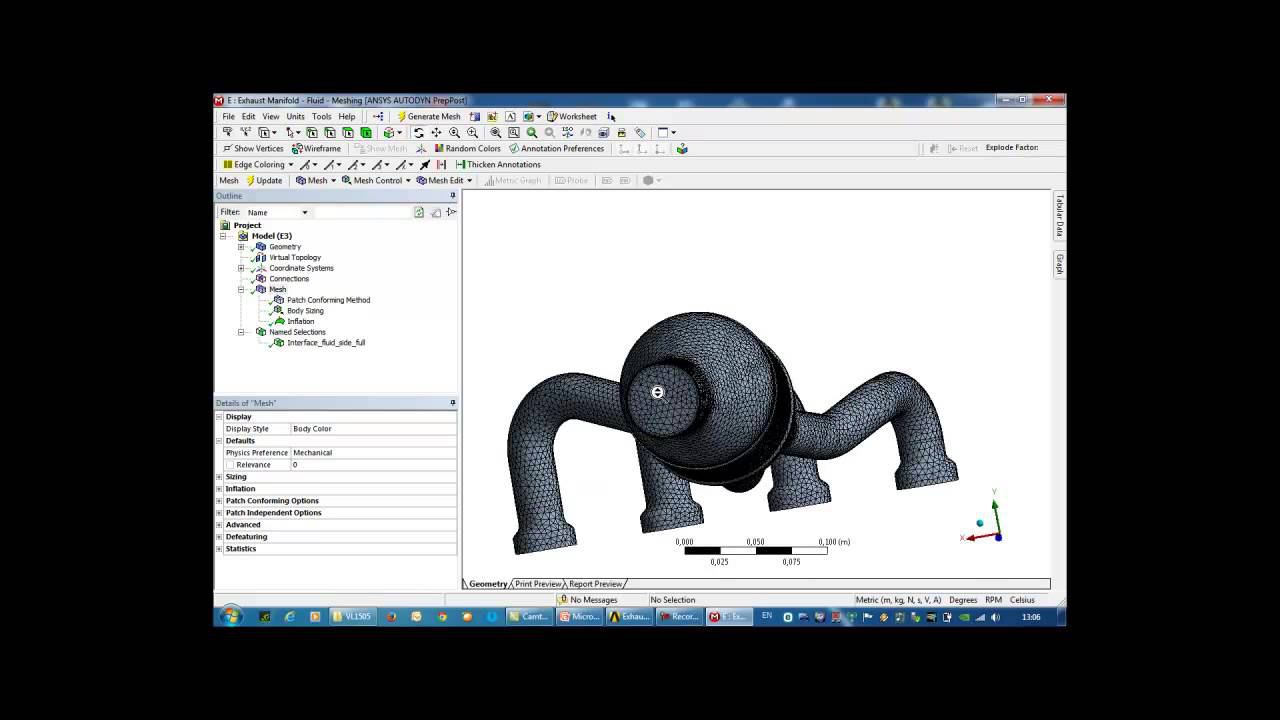Click the Display Style Body Color value
The width and height of the screenshot is (1280, 720).
pyautogui.click(x=373, y=429)
